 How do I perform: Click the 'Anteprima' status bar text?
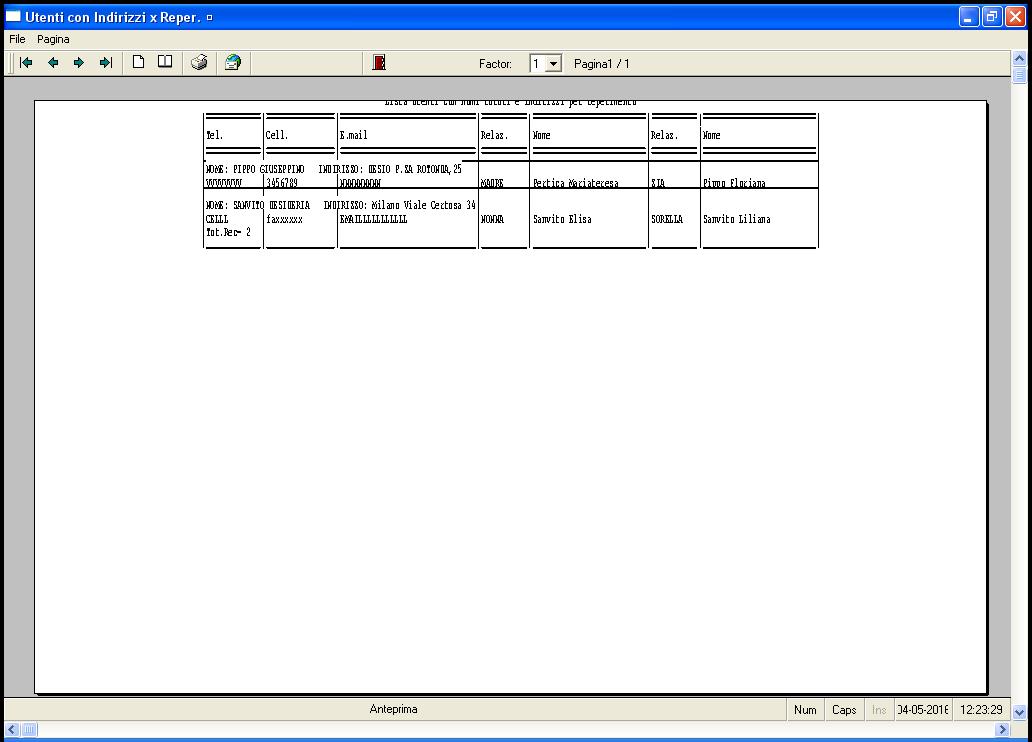click(394, 709)
